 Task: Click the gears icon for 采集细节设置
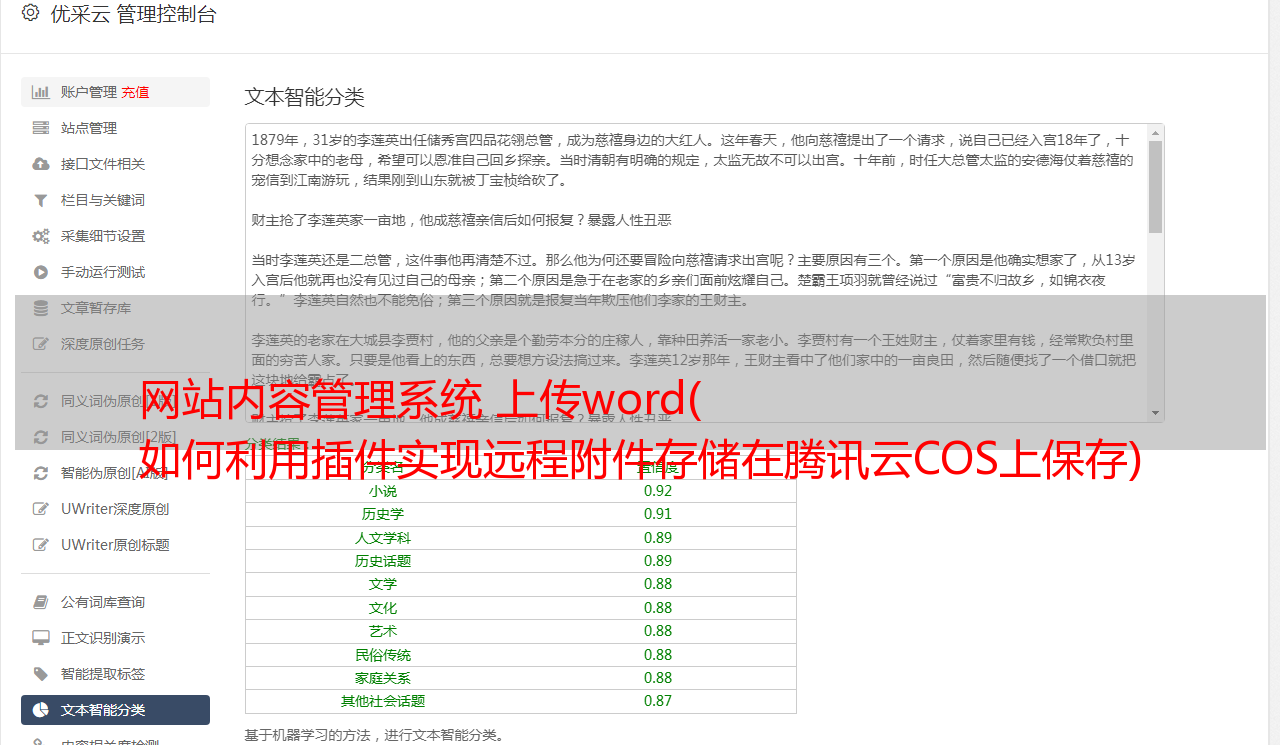[41, 236]
